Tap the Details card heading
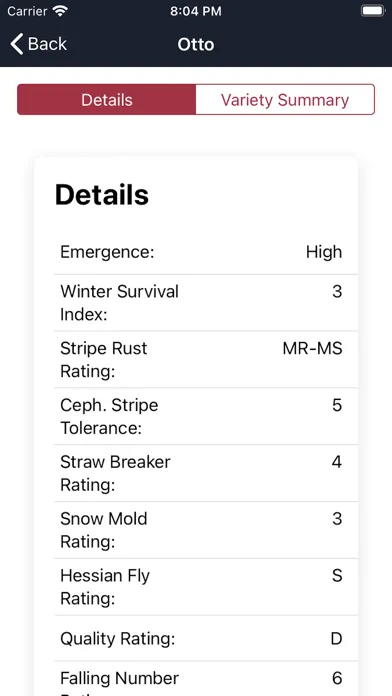 pos(102,194)
